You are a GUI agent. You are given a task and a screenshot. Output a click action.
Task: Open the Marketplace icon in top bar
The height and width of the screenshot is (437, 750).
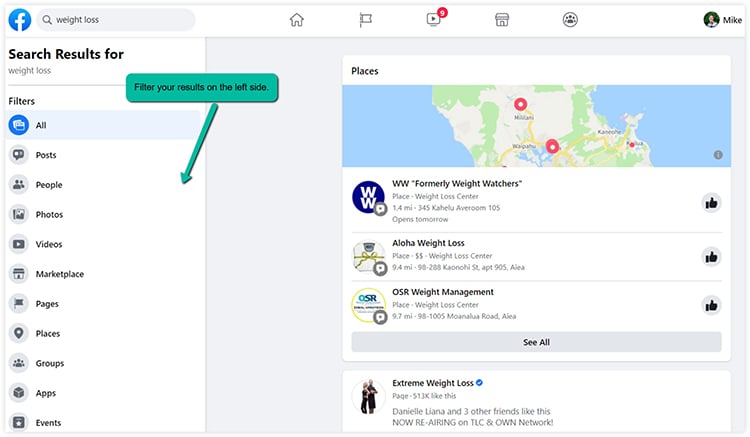tap(502, 20)
